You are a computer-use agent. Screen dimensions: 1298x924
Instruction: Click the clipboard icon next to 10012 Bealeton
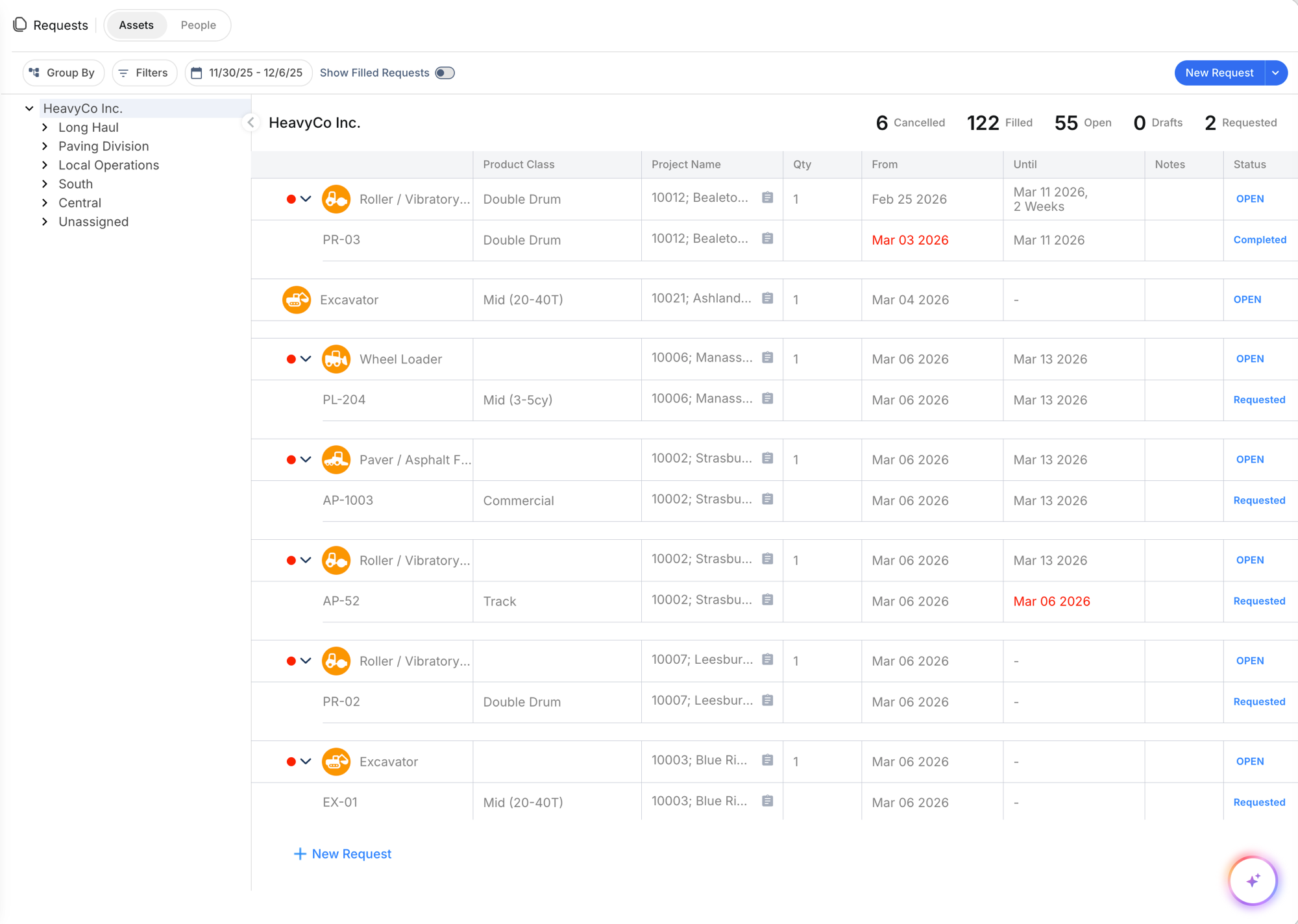pos(767,198)
